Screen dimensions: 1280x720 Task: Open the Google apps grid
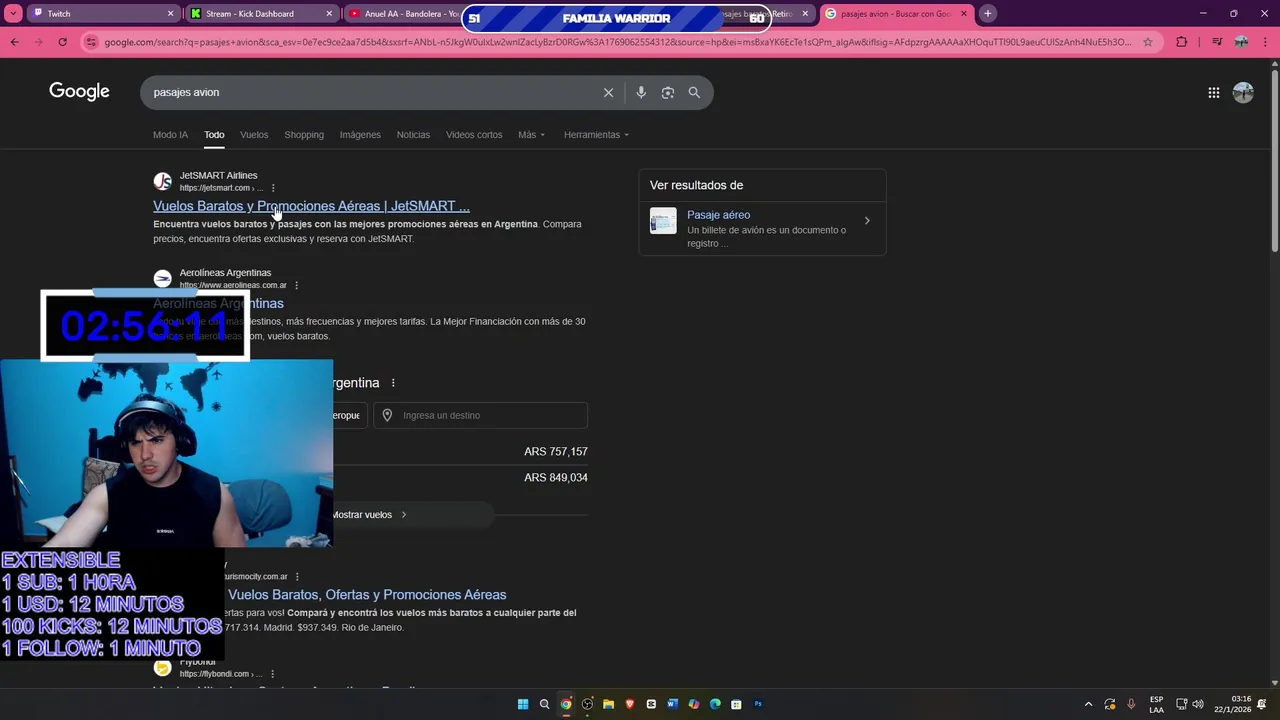[1213, 92]
